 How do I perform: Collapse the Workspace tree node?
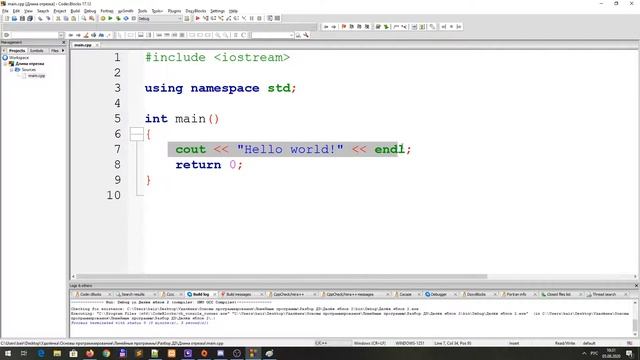(5, 58)
